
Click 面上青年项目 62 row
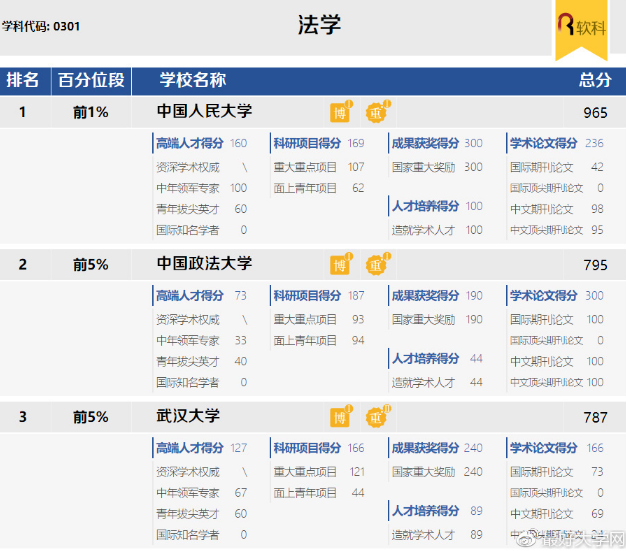click(319, 188)
